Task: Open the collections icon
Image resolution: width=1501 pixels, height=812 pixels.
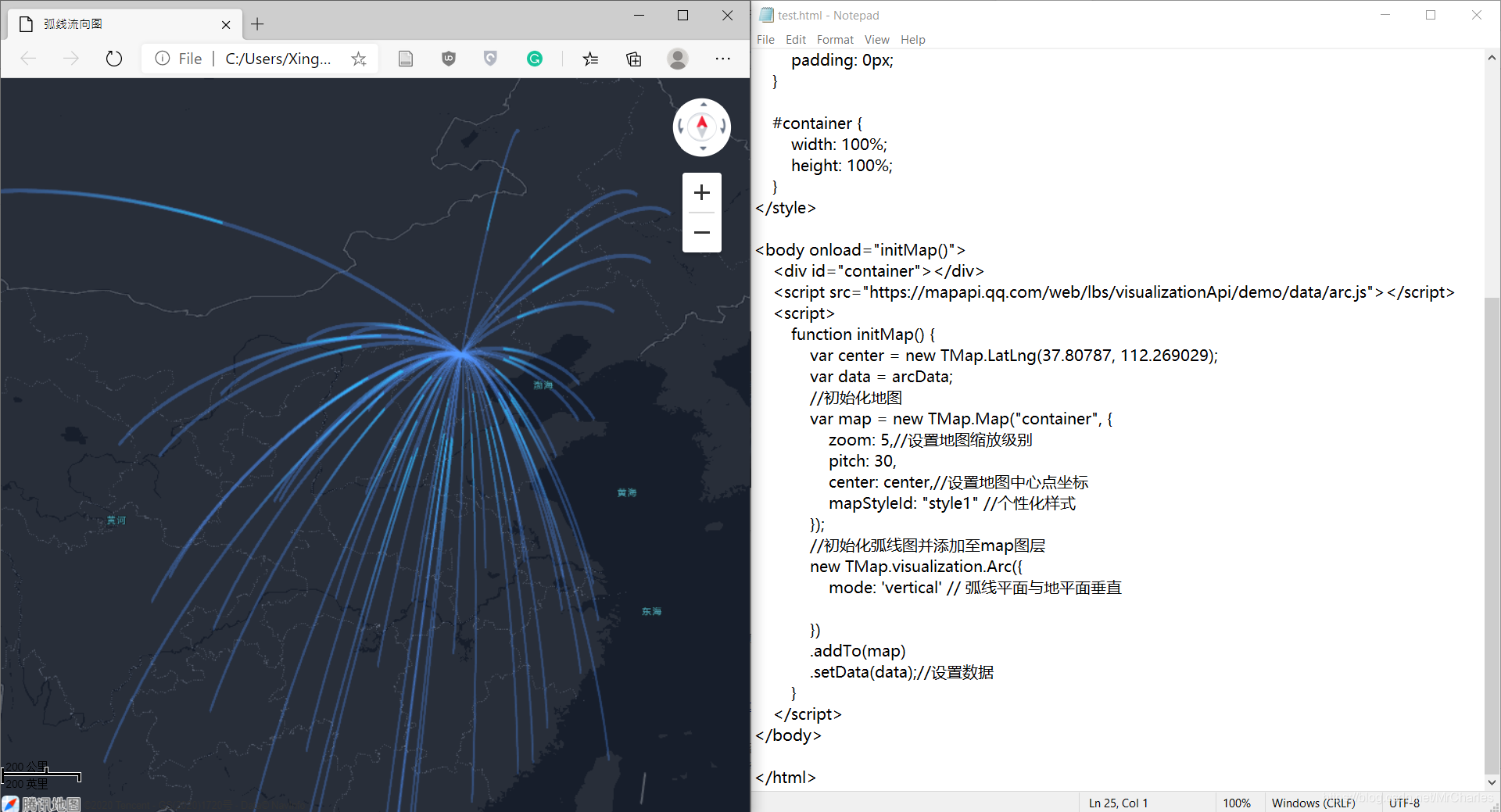Action: click(634, 59)
